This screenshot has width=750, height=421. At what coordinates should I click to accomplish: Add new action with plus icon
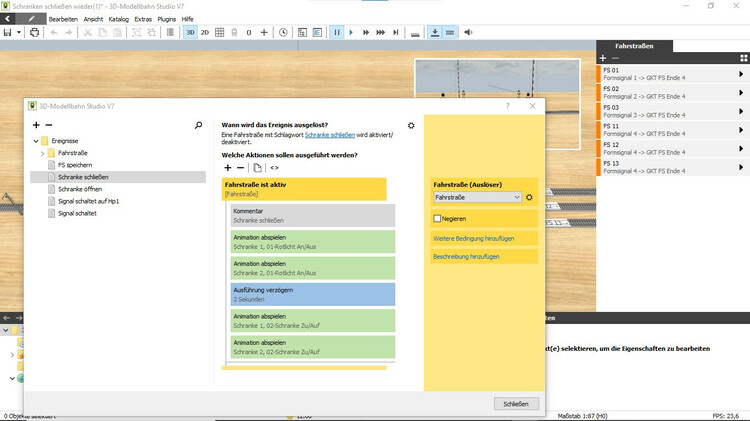(227, 167)
